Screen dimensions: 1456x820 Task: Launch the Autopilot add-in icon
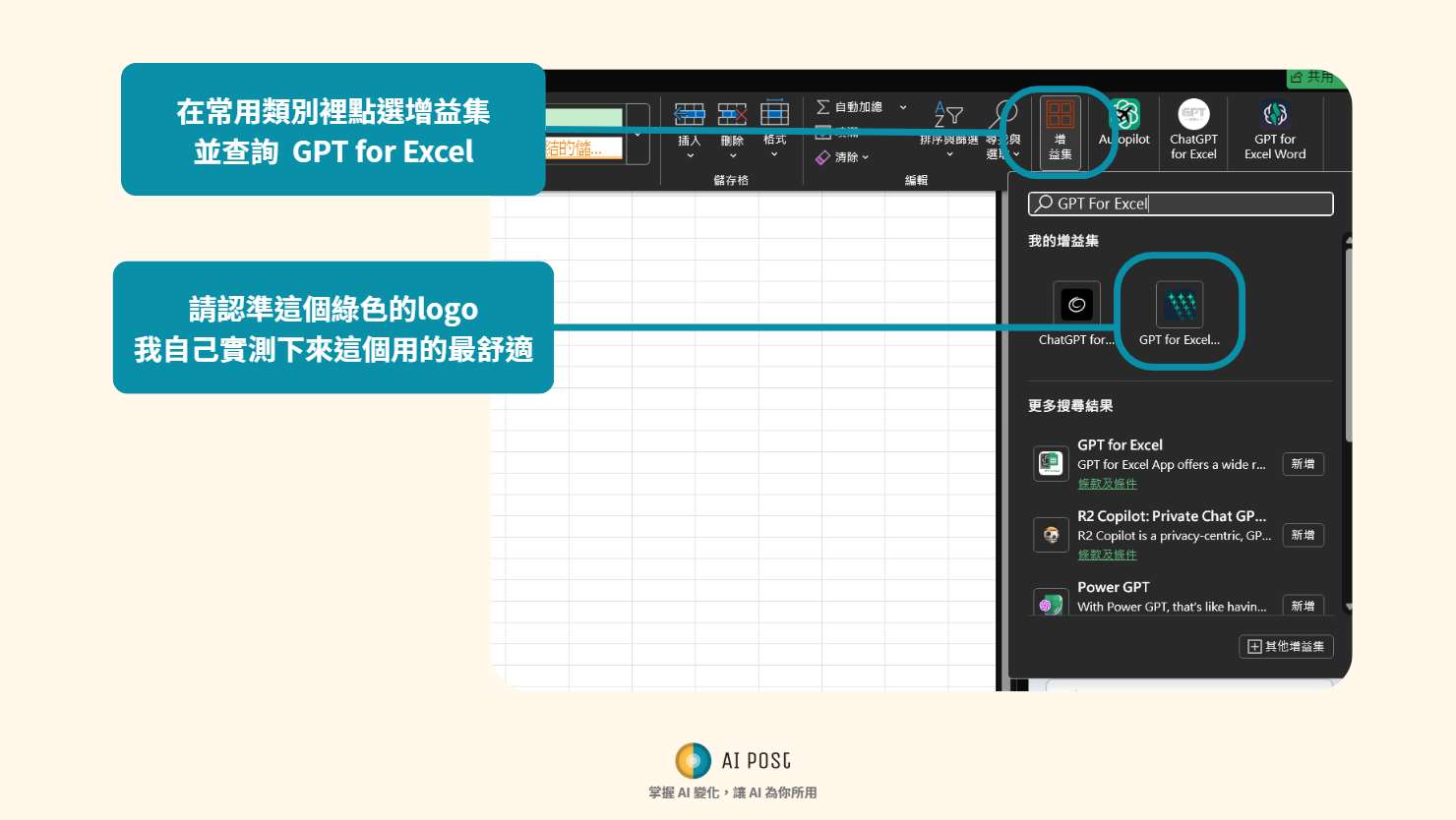coord(1124,114)
